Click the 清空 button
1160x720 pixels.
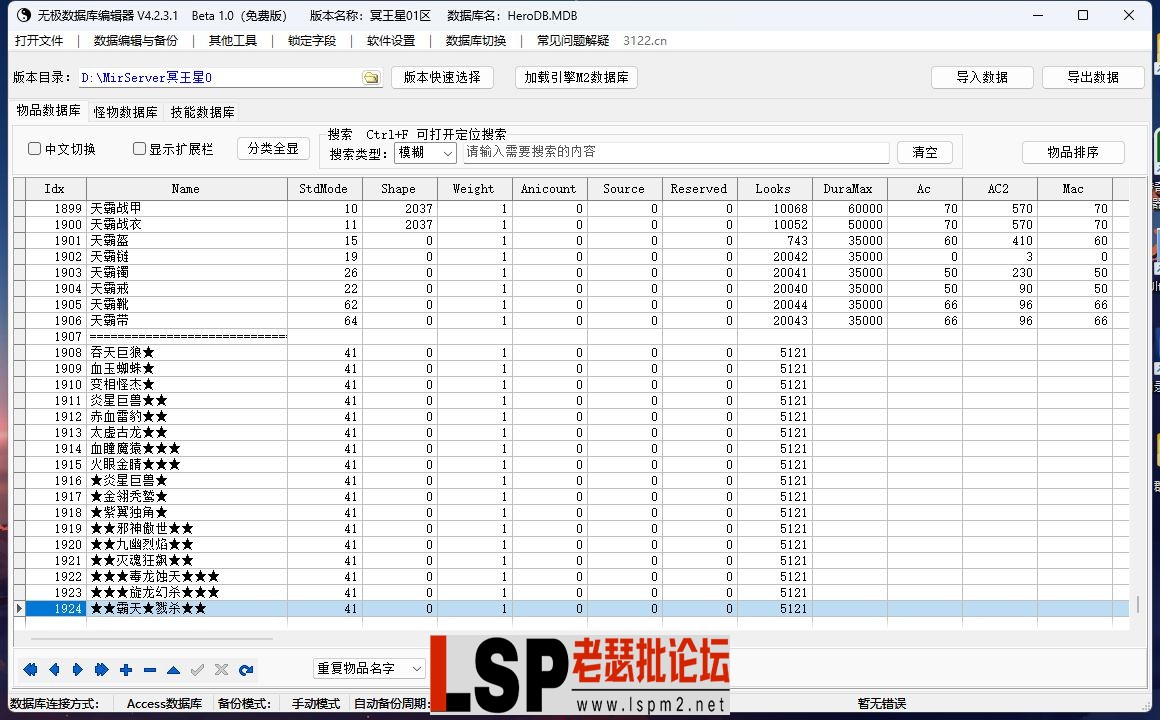(925, 152)
